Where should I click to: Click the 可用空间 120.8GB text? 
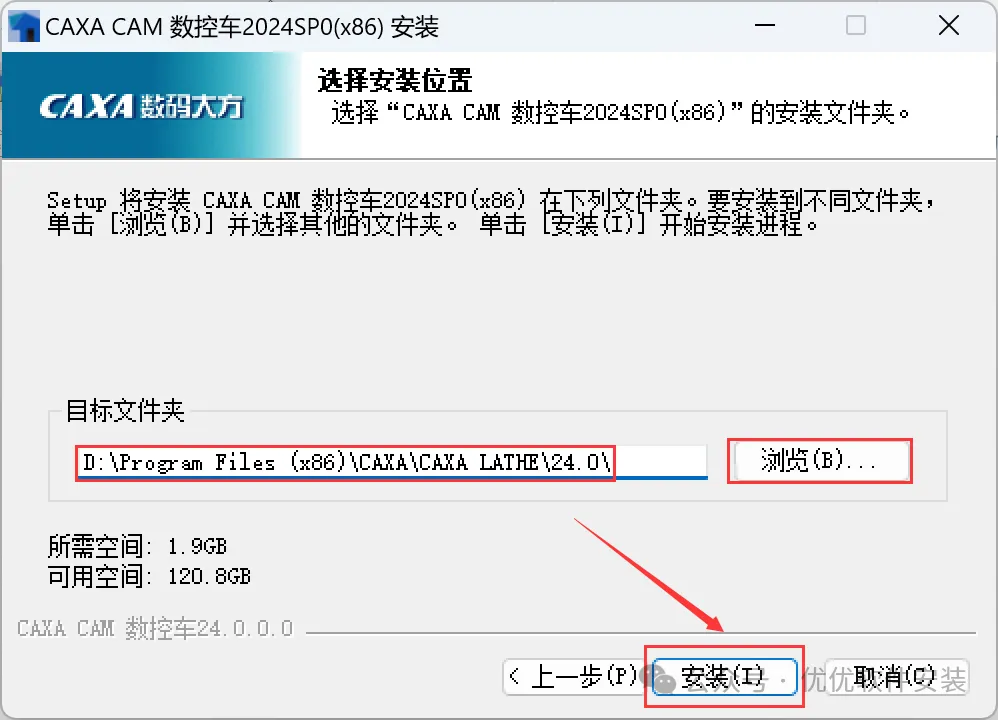pos(149,576)
